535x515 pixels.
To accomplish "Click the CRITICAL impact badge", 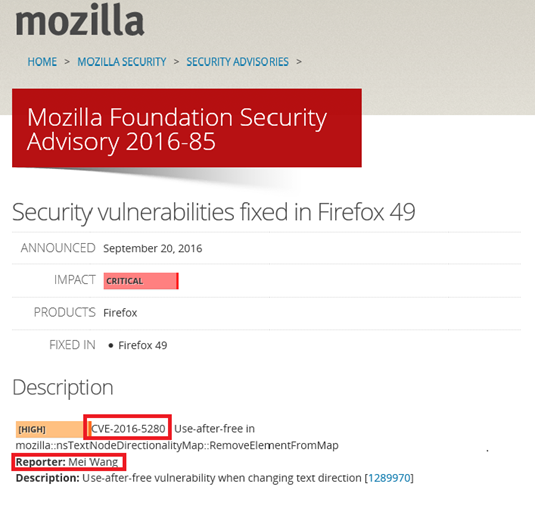I will coord(141,281).
